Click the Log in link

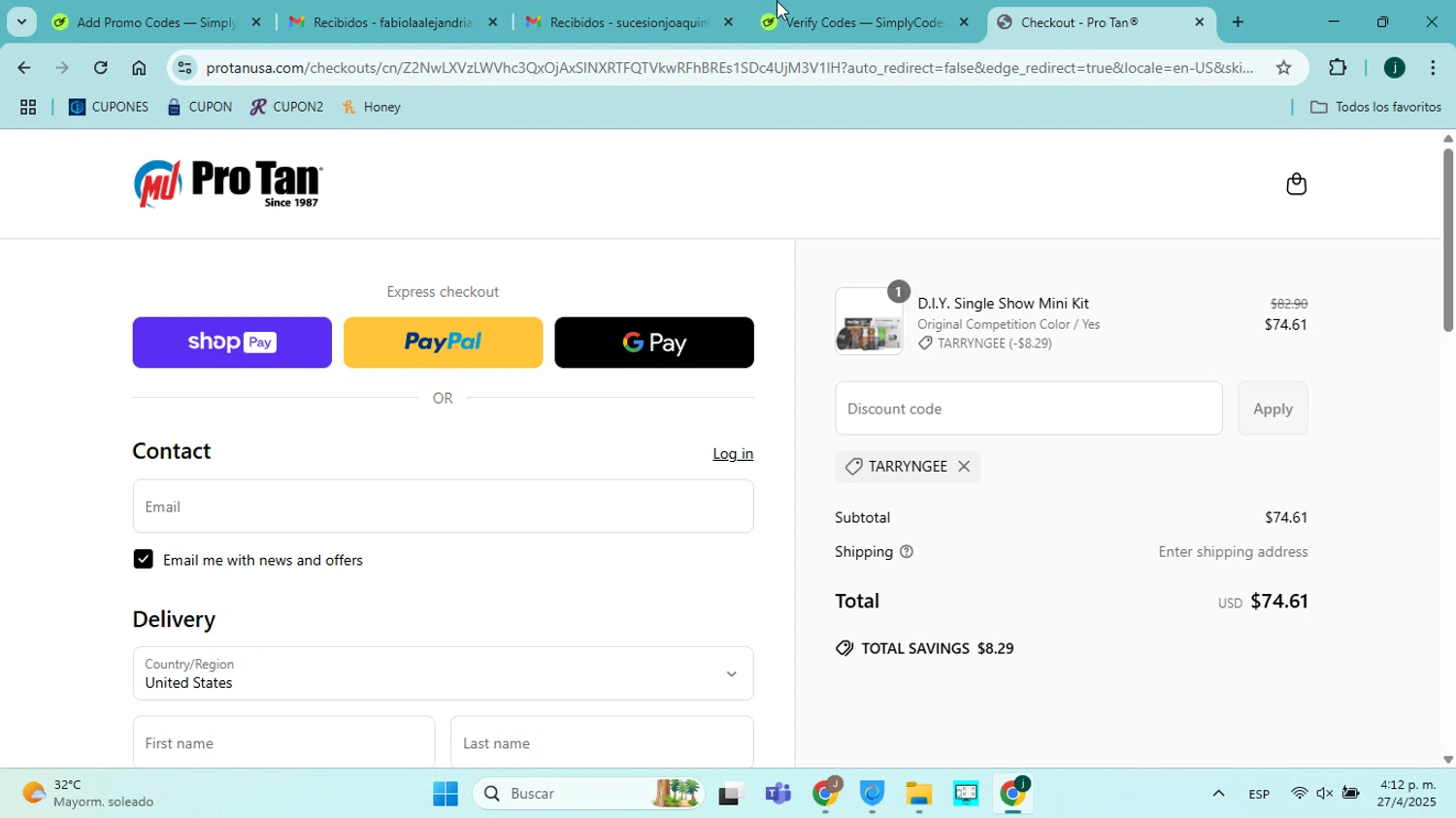tap(733, 454)
